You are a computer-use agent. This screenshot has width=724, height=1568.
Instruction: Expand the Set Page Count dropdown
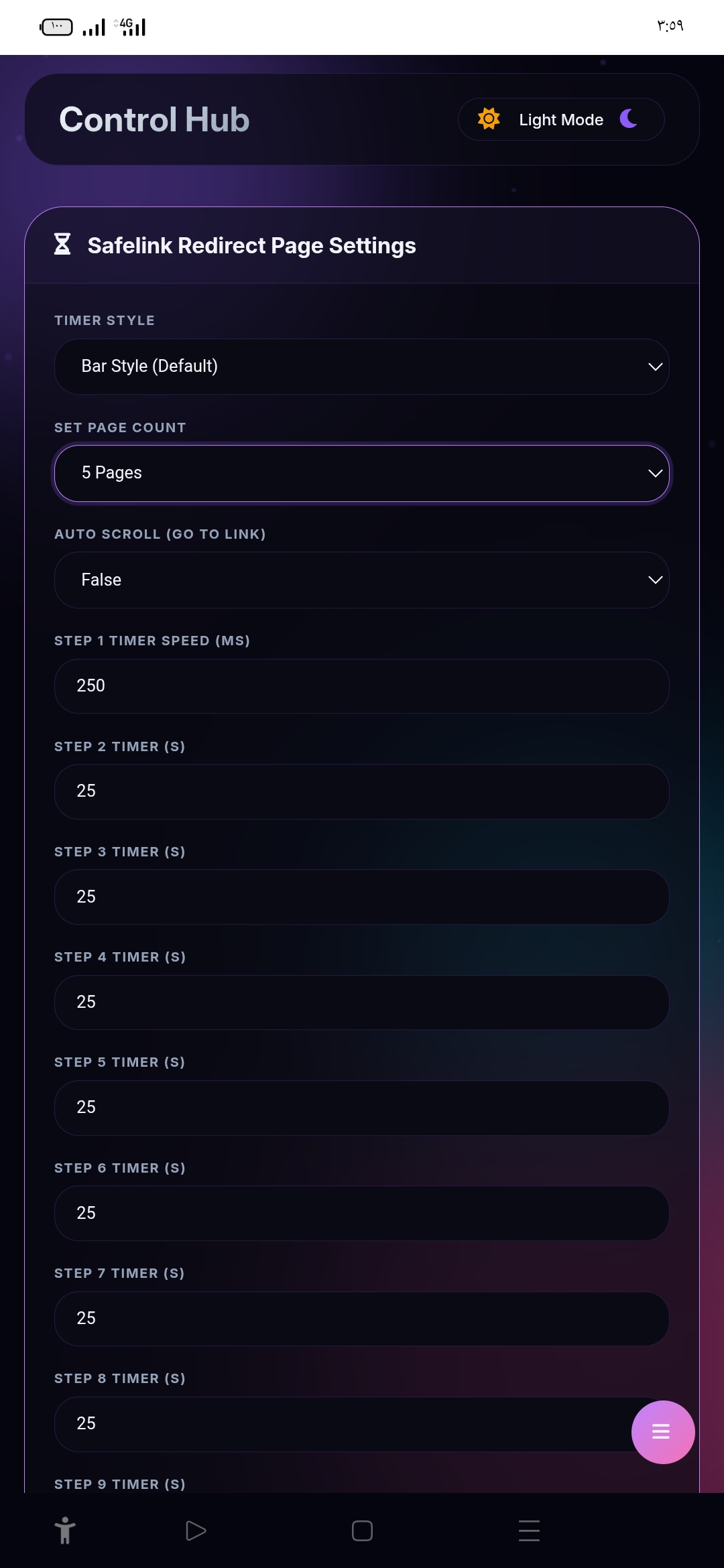362,473
